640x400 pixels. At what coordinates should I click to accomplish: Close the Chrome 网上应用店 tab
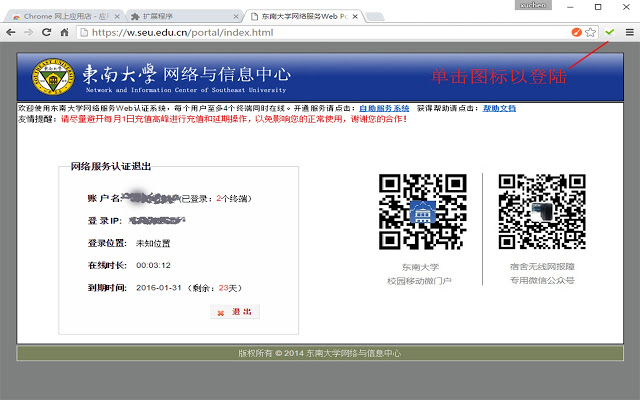117,16
